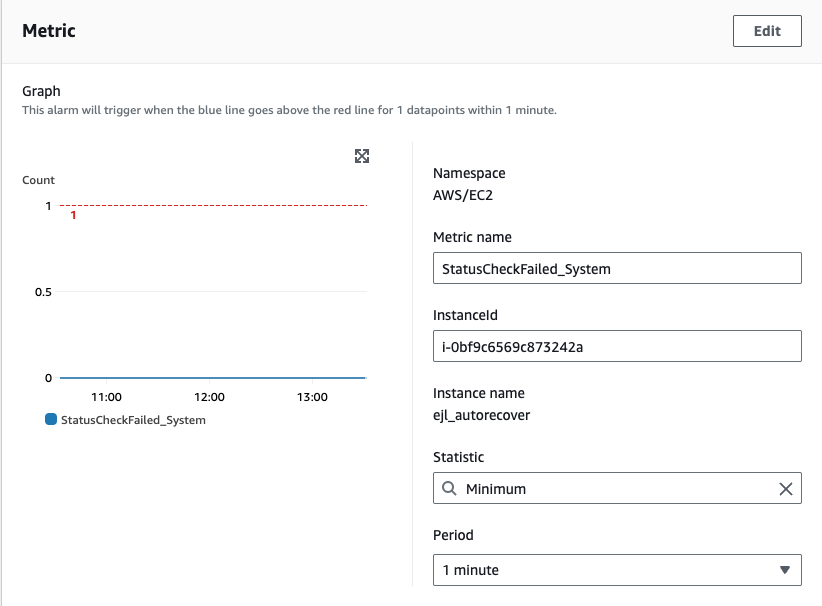This screenshot has width=822, height=606.
Task: Click the Count axis label
Action: click(39, 180)
